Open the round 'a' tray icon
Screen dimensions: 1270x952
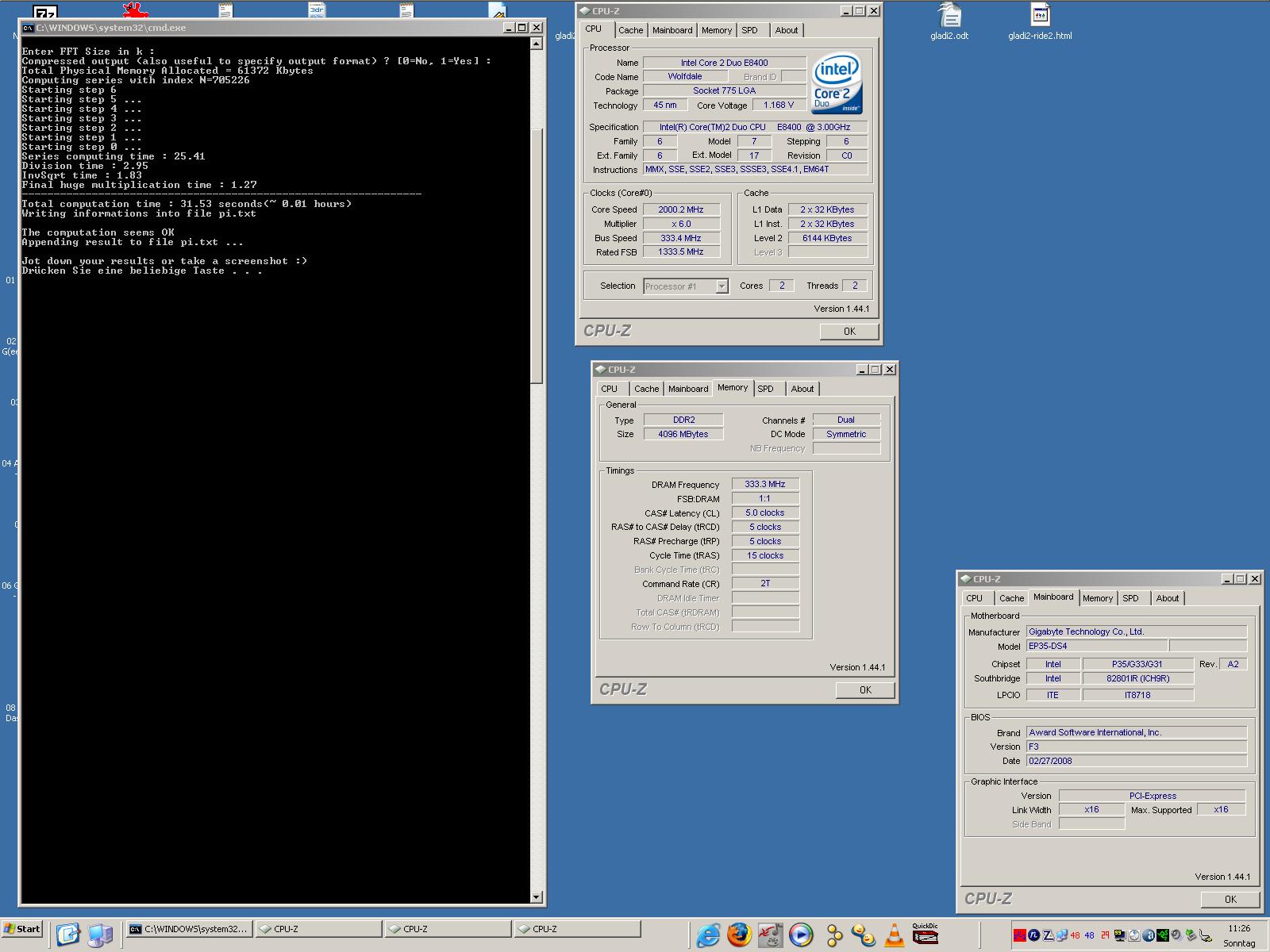tap(1149, 935)
